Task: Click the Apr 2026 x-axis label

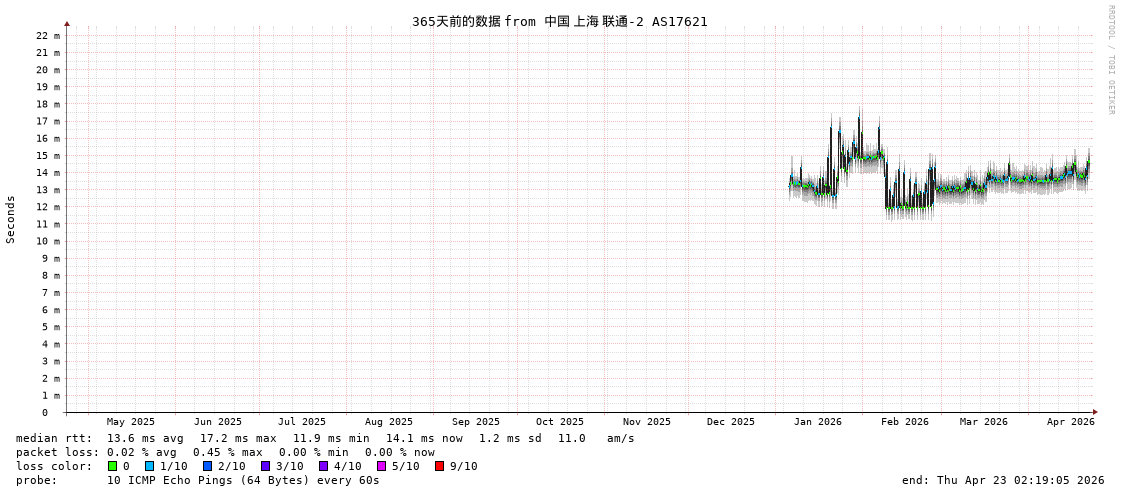Action: [1070, 422]
